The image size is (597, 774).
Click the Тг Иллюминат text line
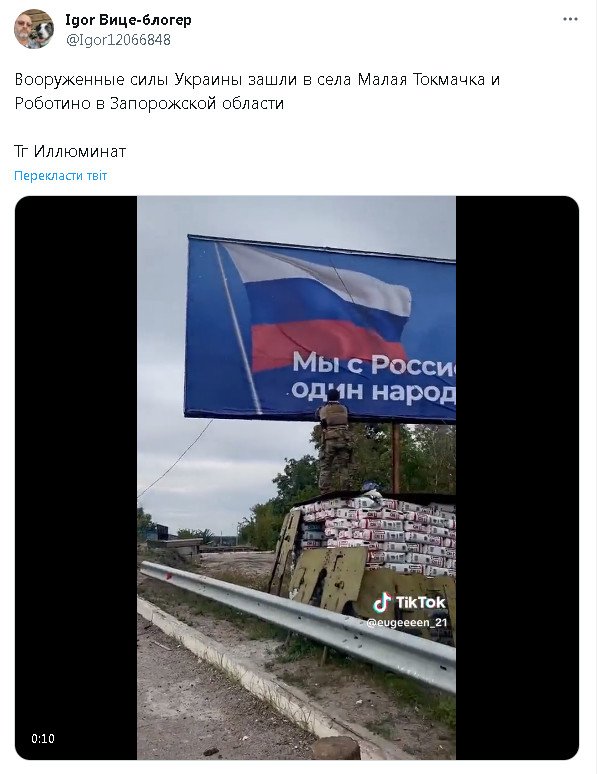pyautogui.click(x=70, y=151)
